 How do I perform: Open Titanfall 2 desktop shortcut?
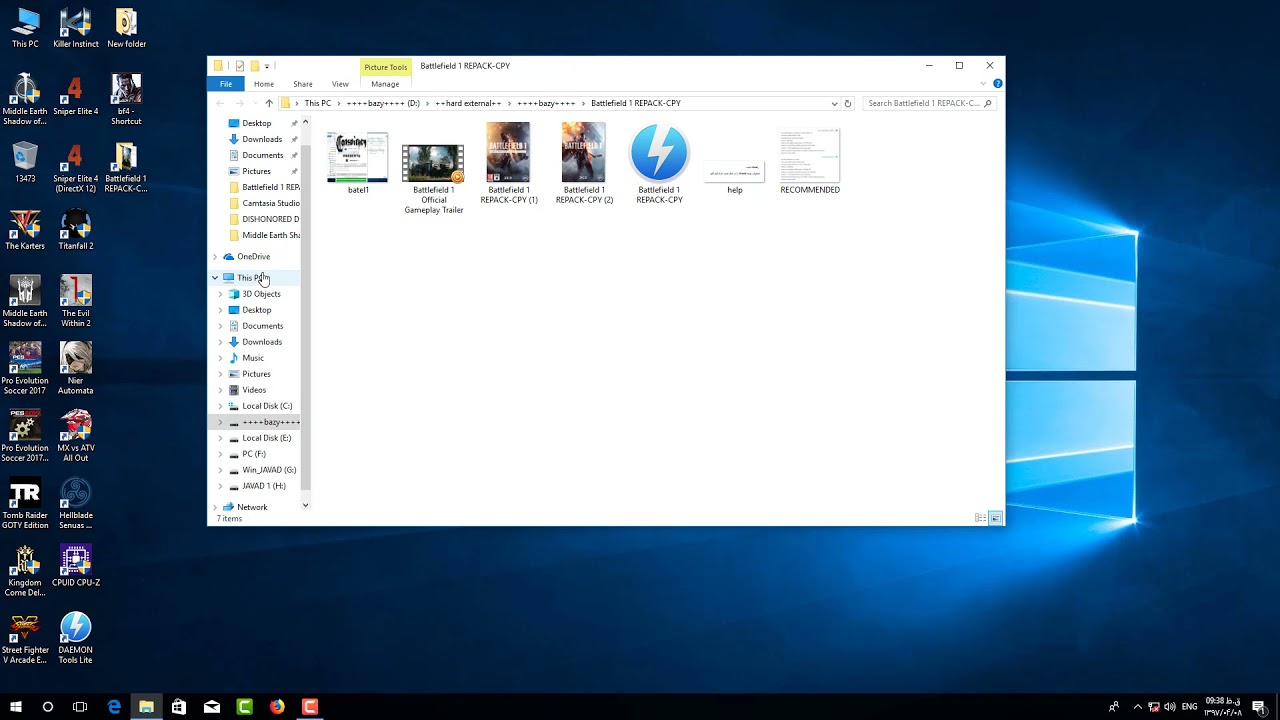pyautogui.click(x=75, y=229)
